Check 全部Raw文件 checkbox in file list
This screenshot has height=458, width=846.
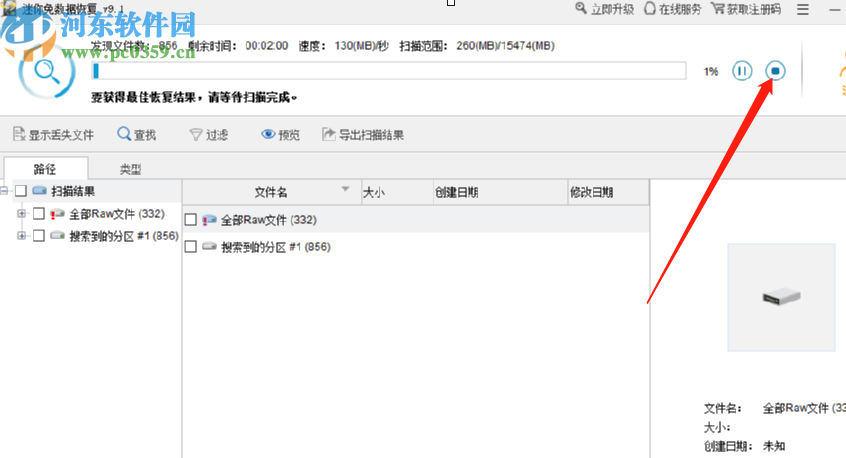190,220
